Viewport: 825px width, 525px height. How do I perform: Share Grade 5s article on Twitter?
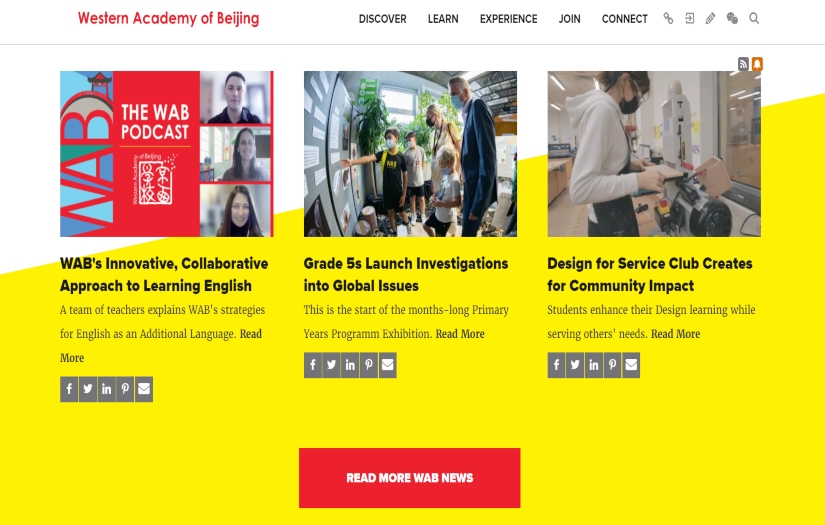pyautogui.click(x=331, y=365)
